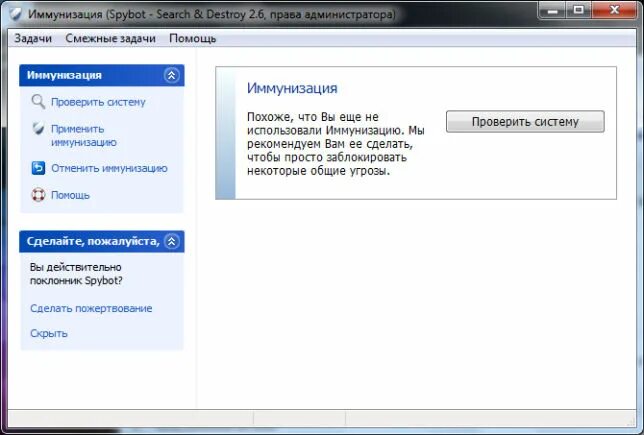Viewport: 644px width, 435px height.
Task: Click the text 'Вы действительно поклонник Spybot?'
Action: [x=76, y=274]
